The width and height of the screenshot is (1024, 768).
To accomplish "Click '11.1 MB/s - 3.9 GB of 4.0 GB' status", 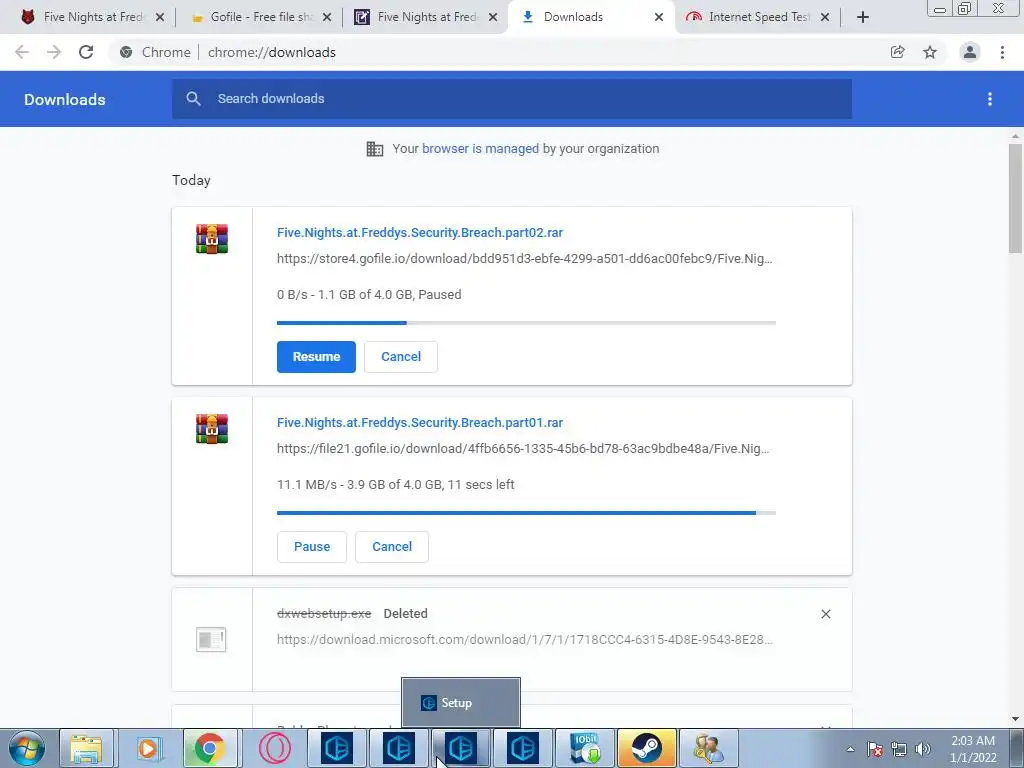I will click(396, 485).
